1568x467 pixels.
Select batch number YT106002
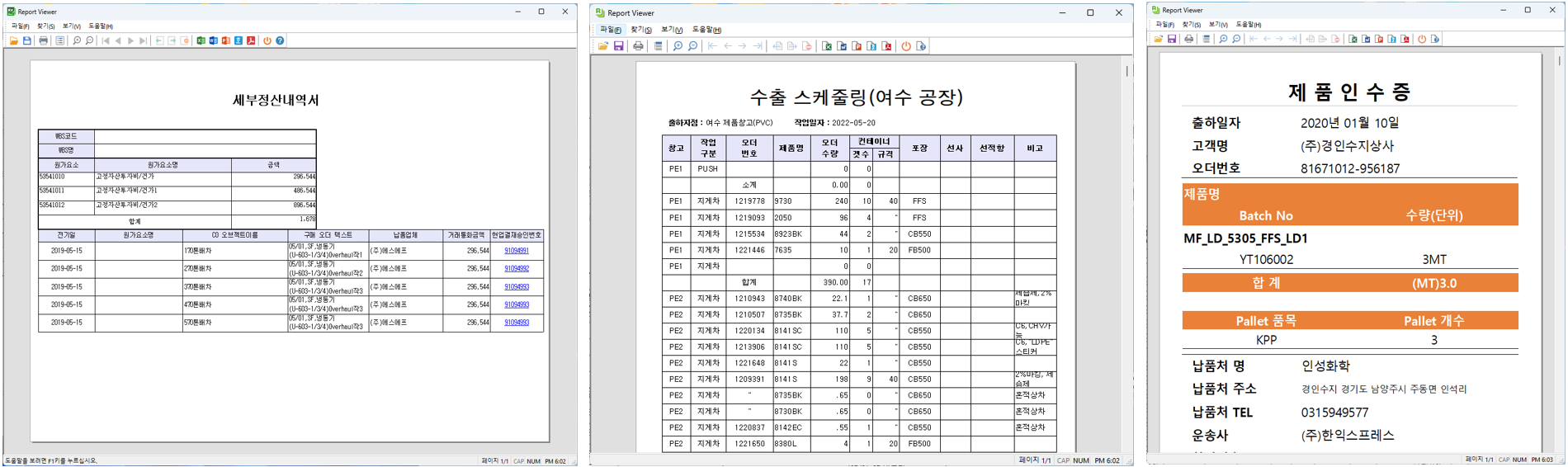pyautogui.click(x=1267, y=260)
